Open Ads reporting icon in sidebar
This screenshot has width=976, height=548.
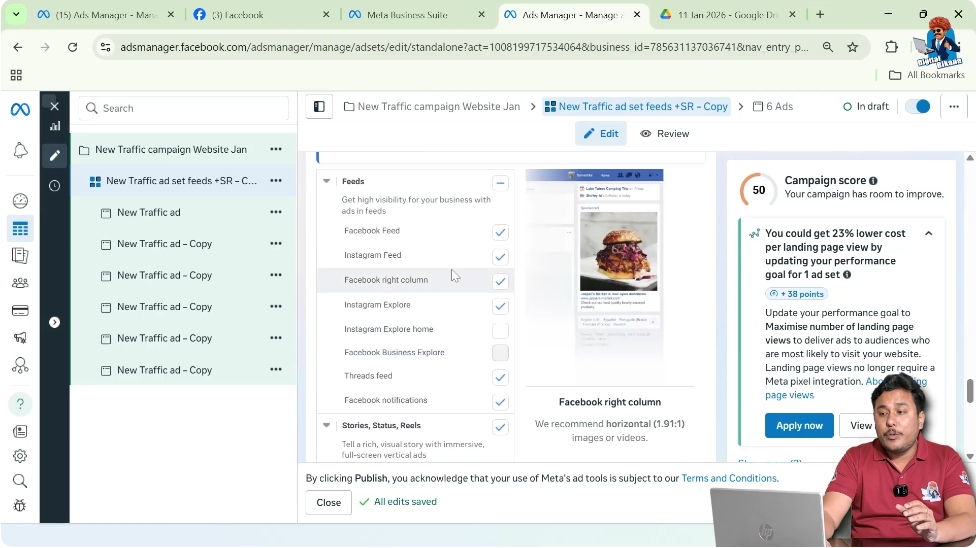coord(20,255)
